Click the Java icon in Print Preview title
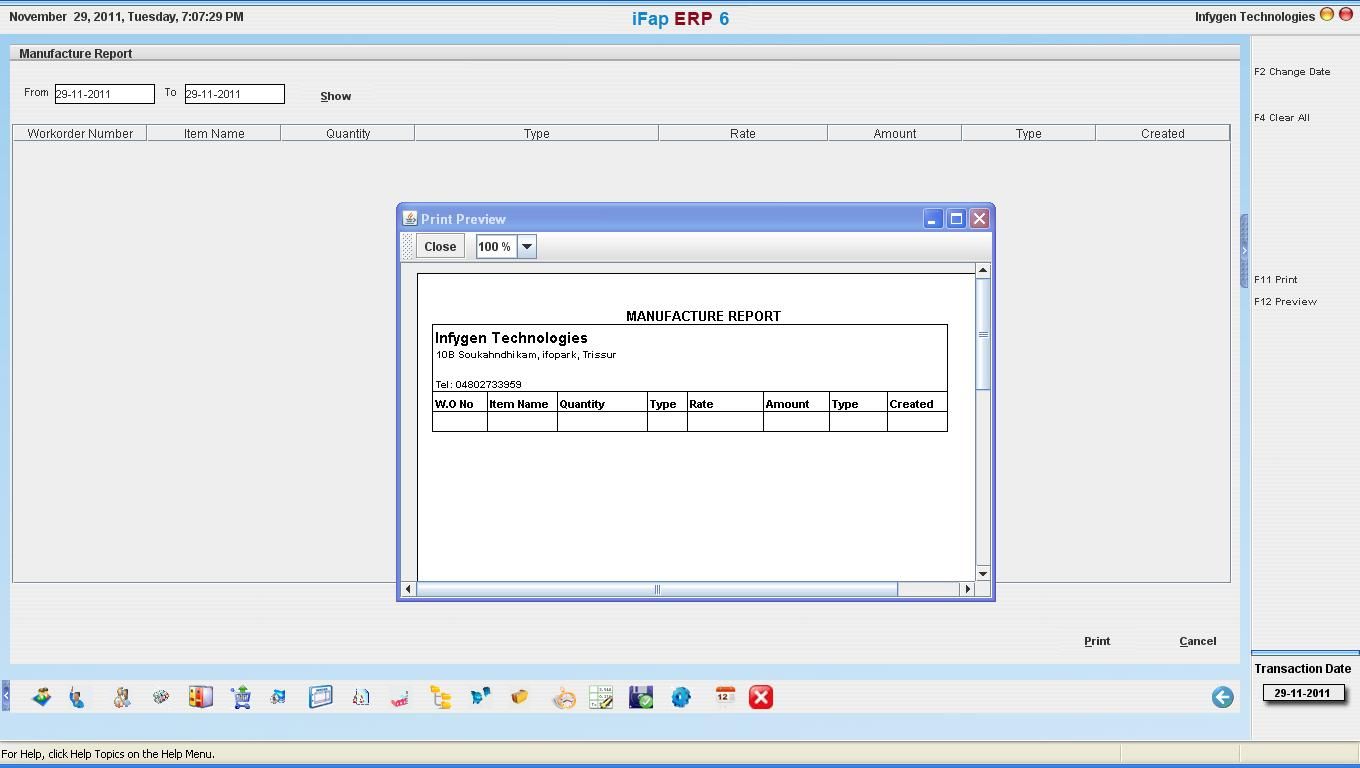The width and height of the screenshot is (1360, 768). [x=409, y=218]
